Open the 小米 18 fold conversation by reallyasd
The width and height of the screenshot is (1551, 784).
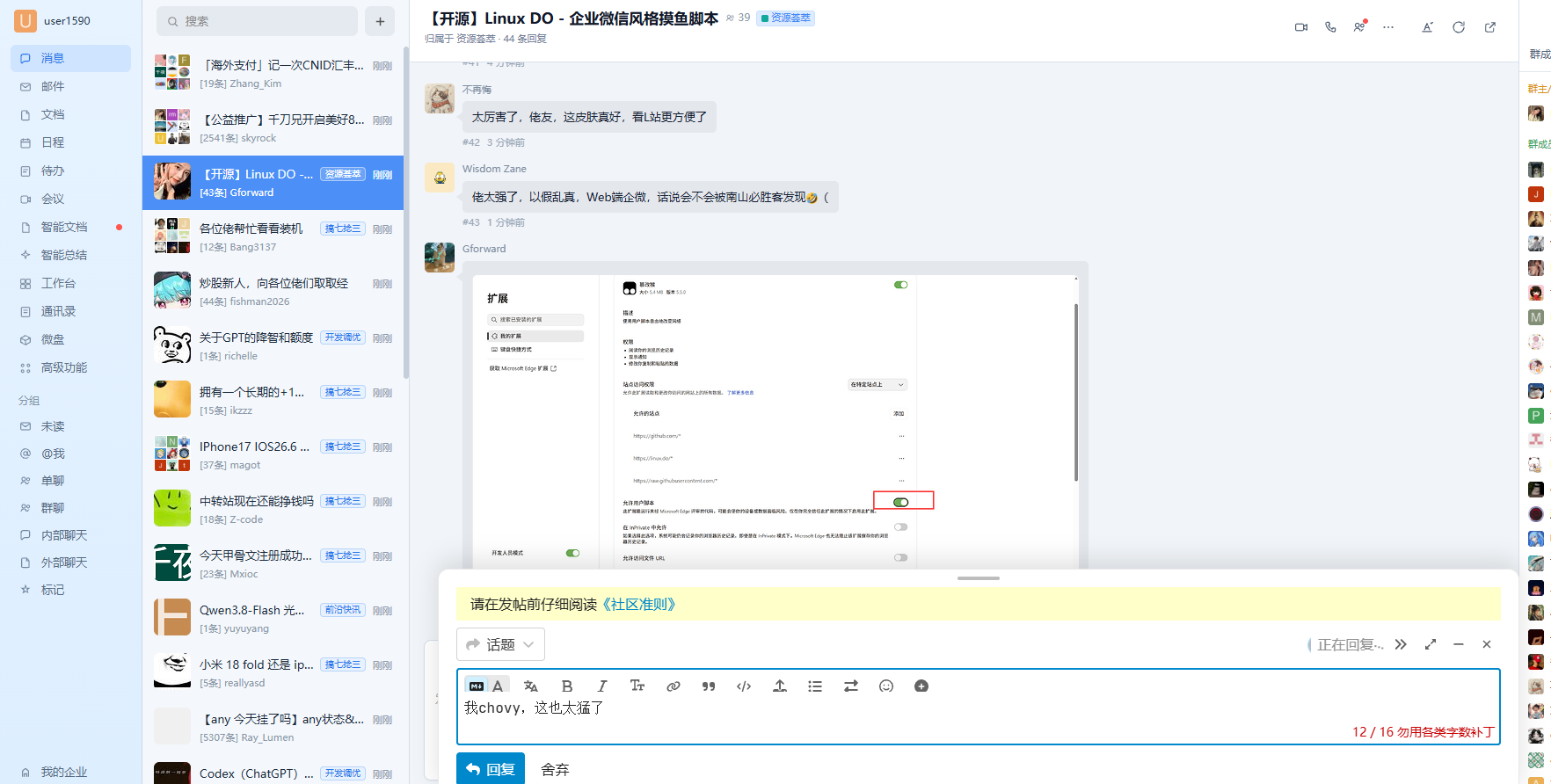pyautogui.click(x=273, y=673)
